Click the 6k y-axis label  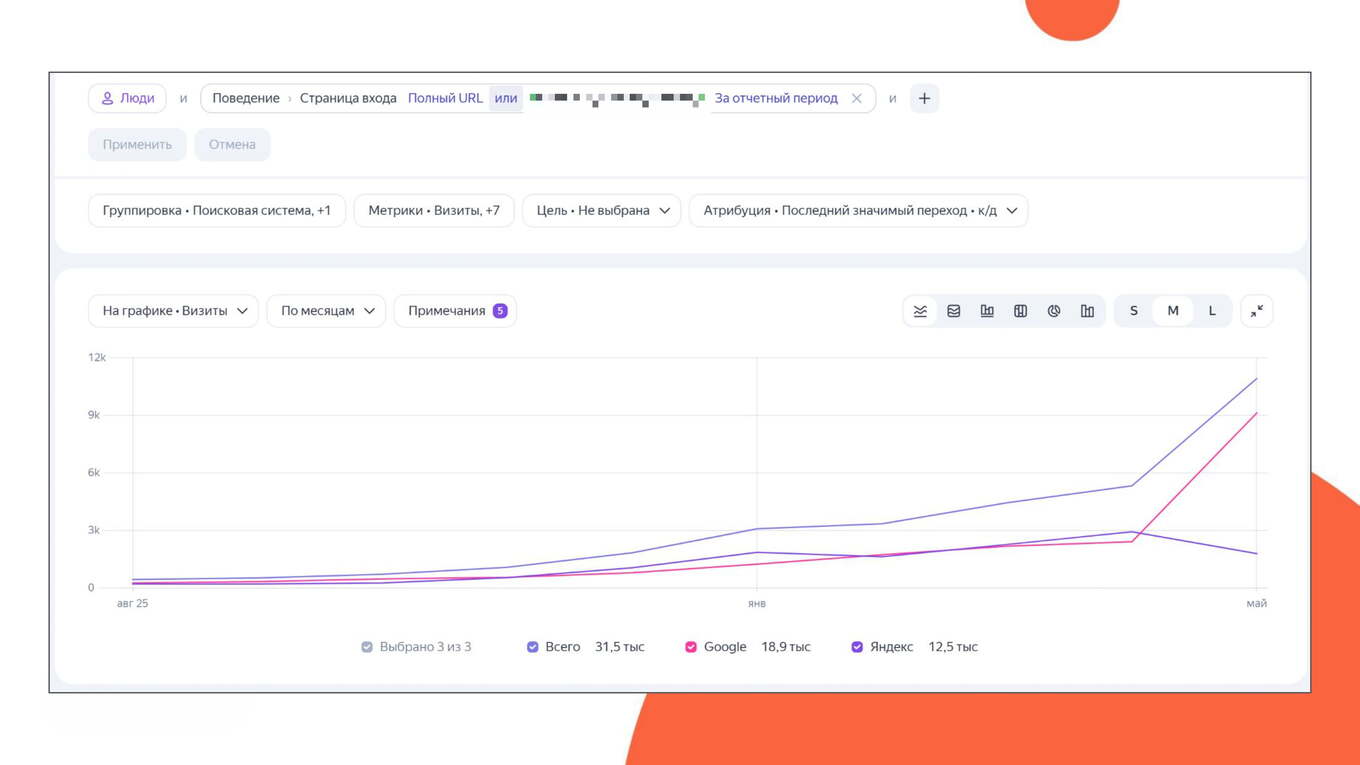[94, 472]
